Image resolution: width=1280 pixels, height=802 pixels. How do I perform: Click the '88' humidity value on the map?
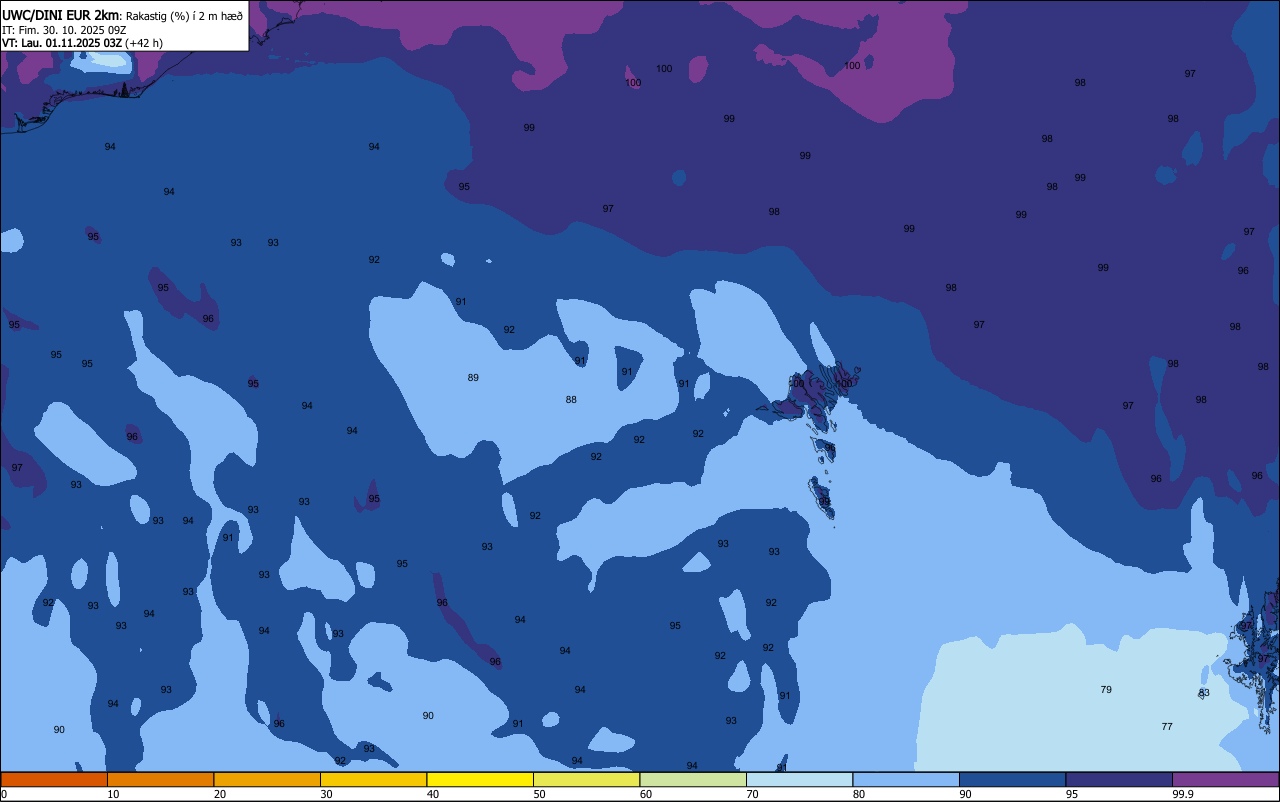point(571,400)
